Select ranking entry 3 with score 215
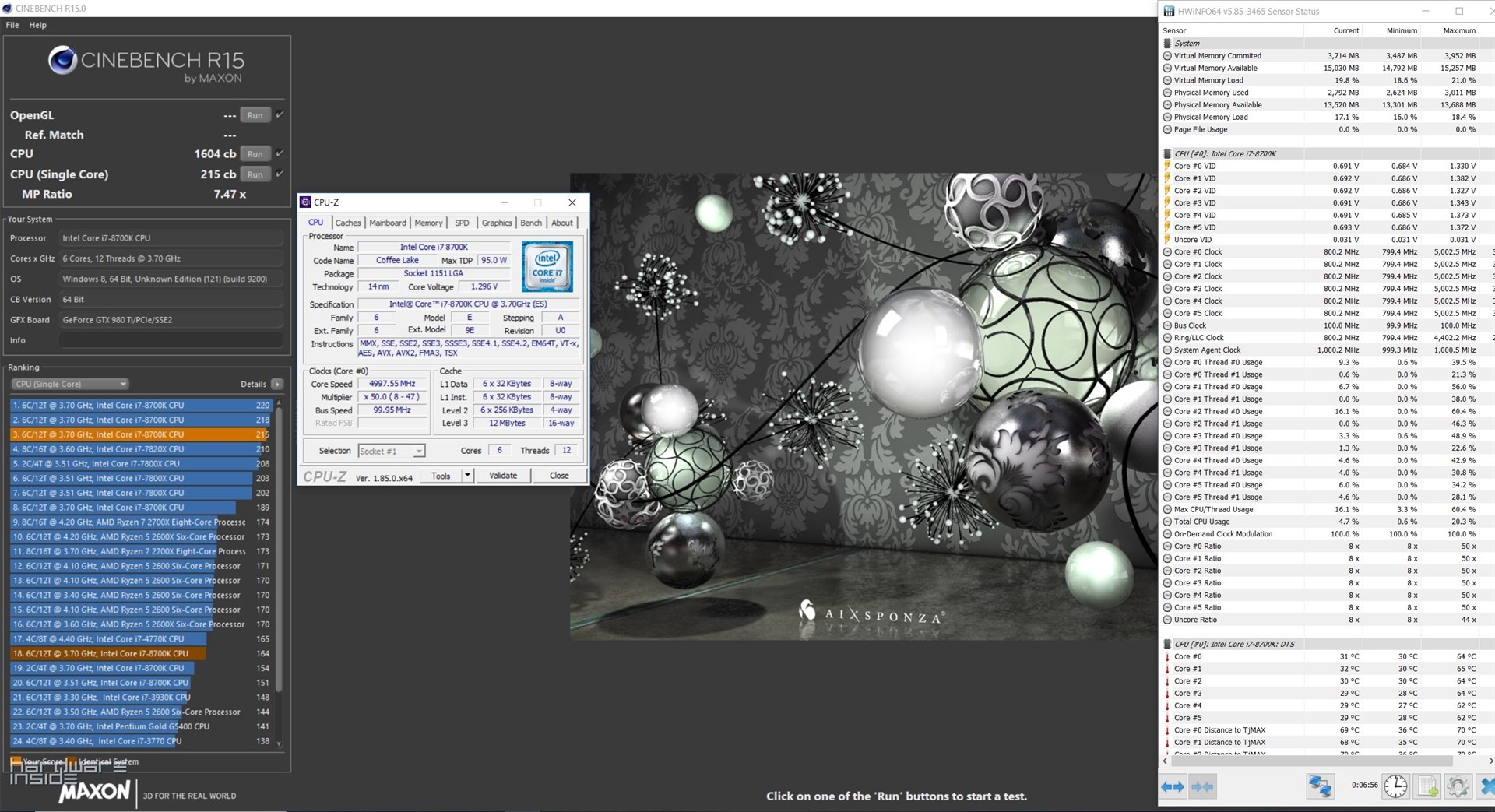Viewport: 1495px width, 812px height. tap(141, 434)
